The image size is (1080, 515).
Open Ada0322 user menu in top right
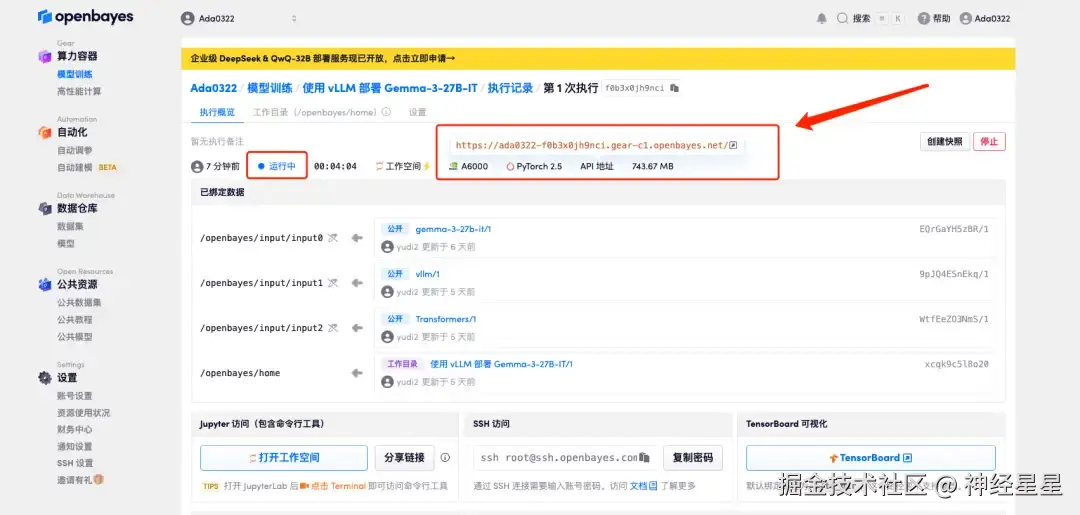(x=985, y=19)
